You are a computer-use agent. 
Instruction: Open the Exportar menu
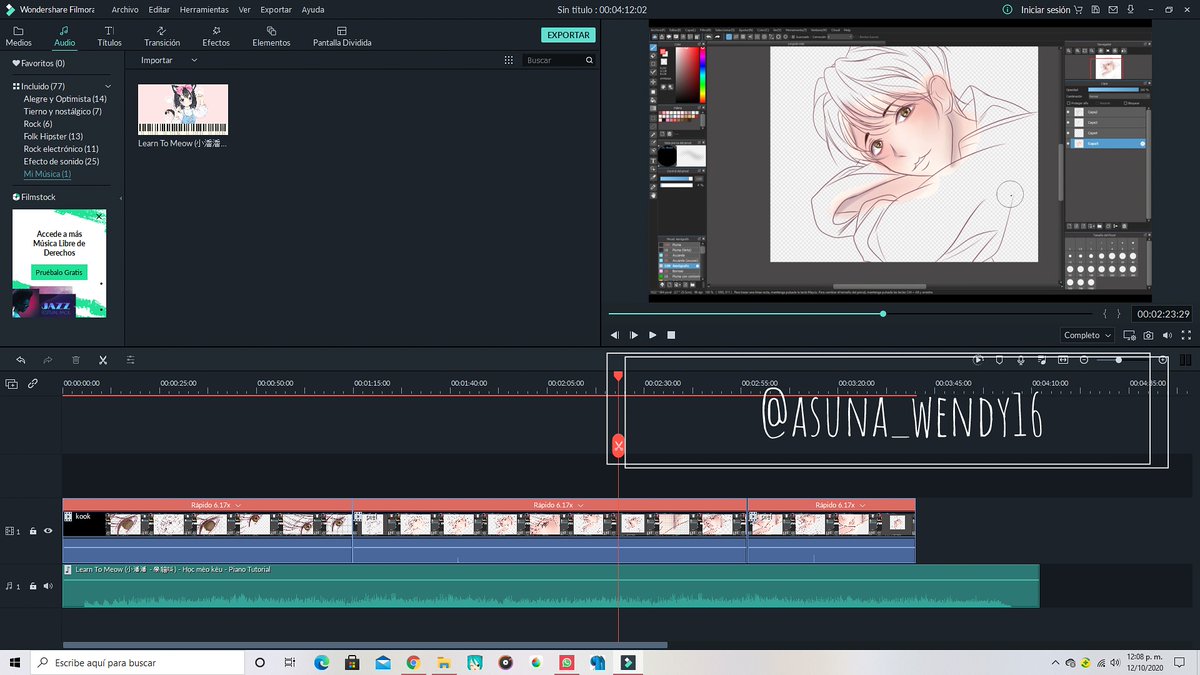click(x=276, y=9)
